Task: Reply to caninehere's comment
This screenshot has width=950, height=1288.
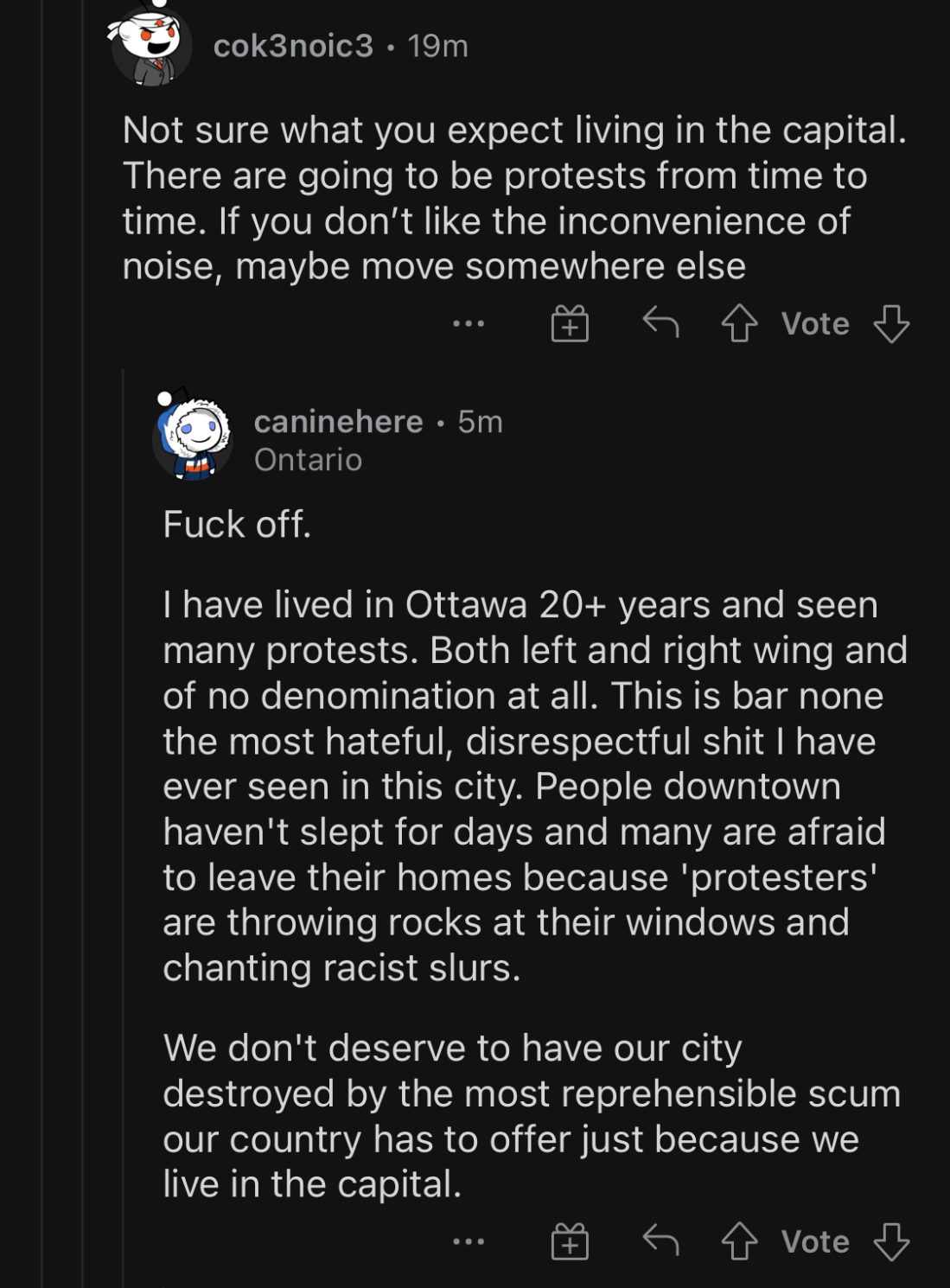Action: click(x=660, y=1241)
